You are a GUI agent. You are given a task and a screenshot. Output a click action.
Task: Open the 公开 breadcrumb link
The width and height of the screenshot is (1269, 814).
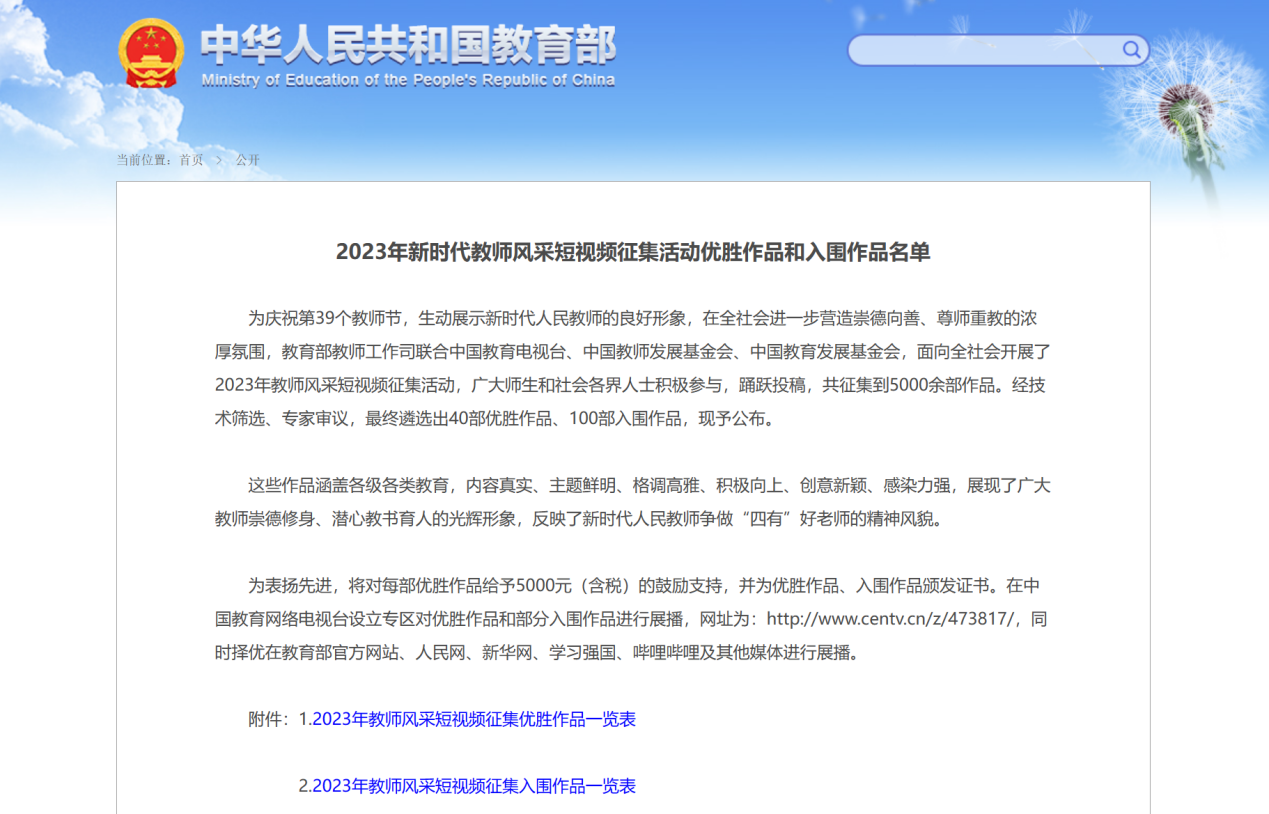248,160
